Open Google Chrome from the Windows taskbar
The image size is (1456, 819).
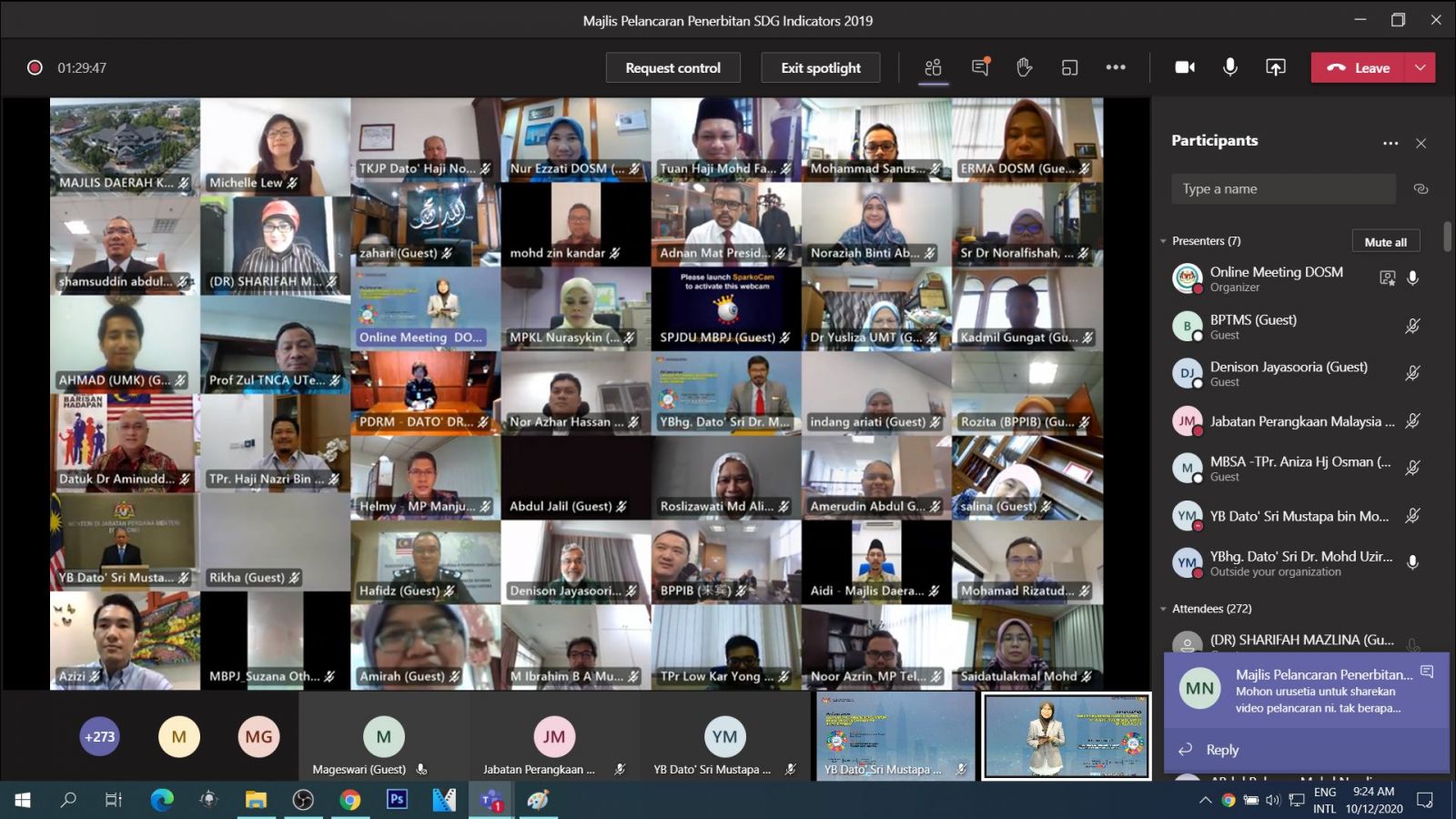[x=349, y=800]
